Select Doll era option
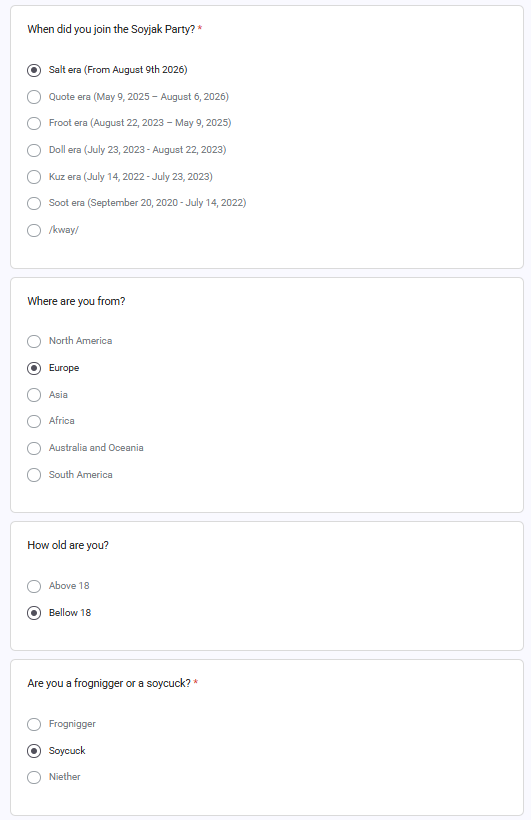Screen dimensions: 531x820 (x=34, y=150)
